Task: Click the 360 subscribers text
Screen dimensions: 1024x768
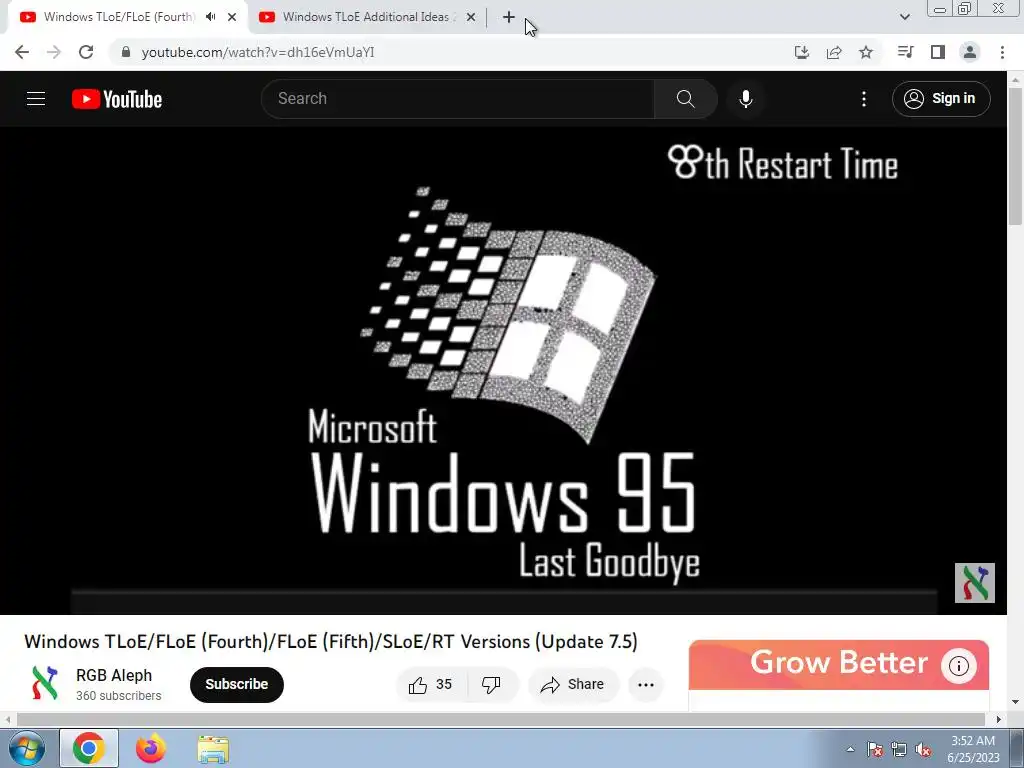Action: 118,696
